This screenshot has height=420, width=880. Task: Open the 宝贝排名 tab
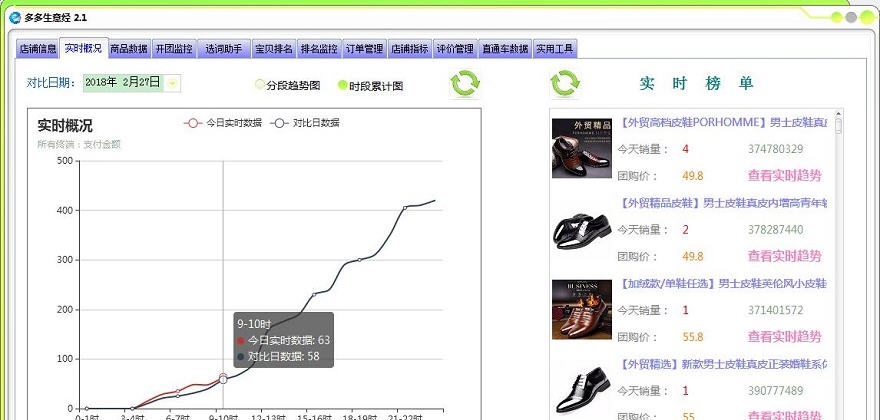pos(274,49)
